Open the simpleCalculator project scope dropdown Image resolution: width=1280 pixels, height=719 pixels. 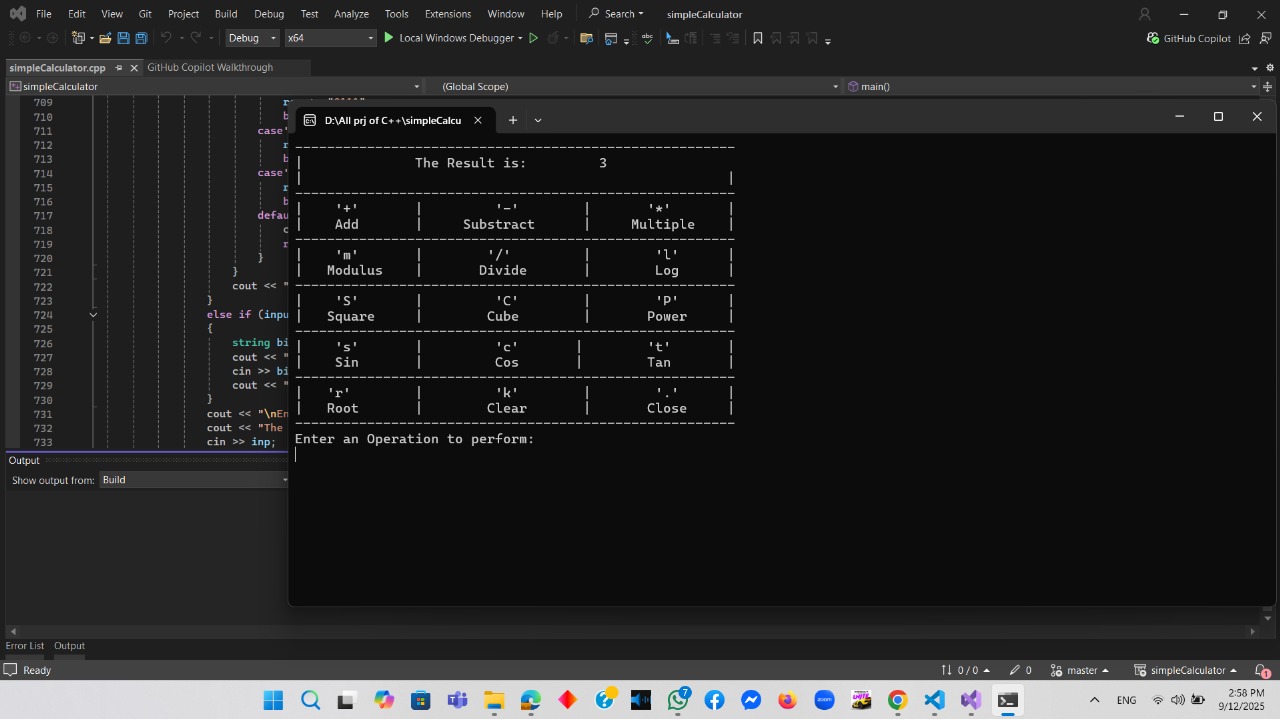click(x=215, y=86)
